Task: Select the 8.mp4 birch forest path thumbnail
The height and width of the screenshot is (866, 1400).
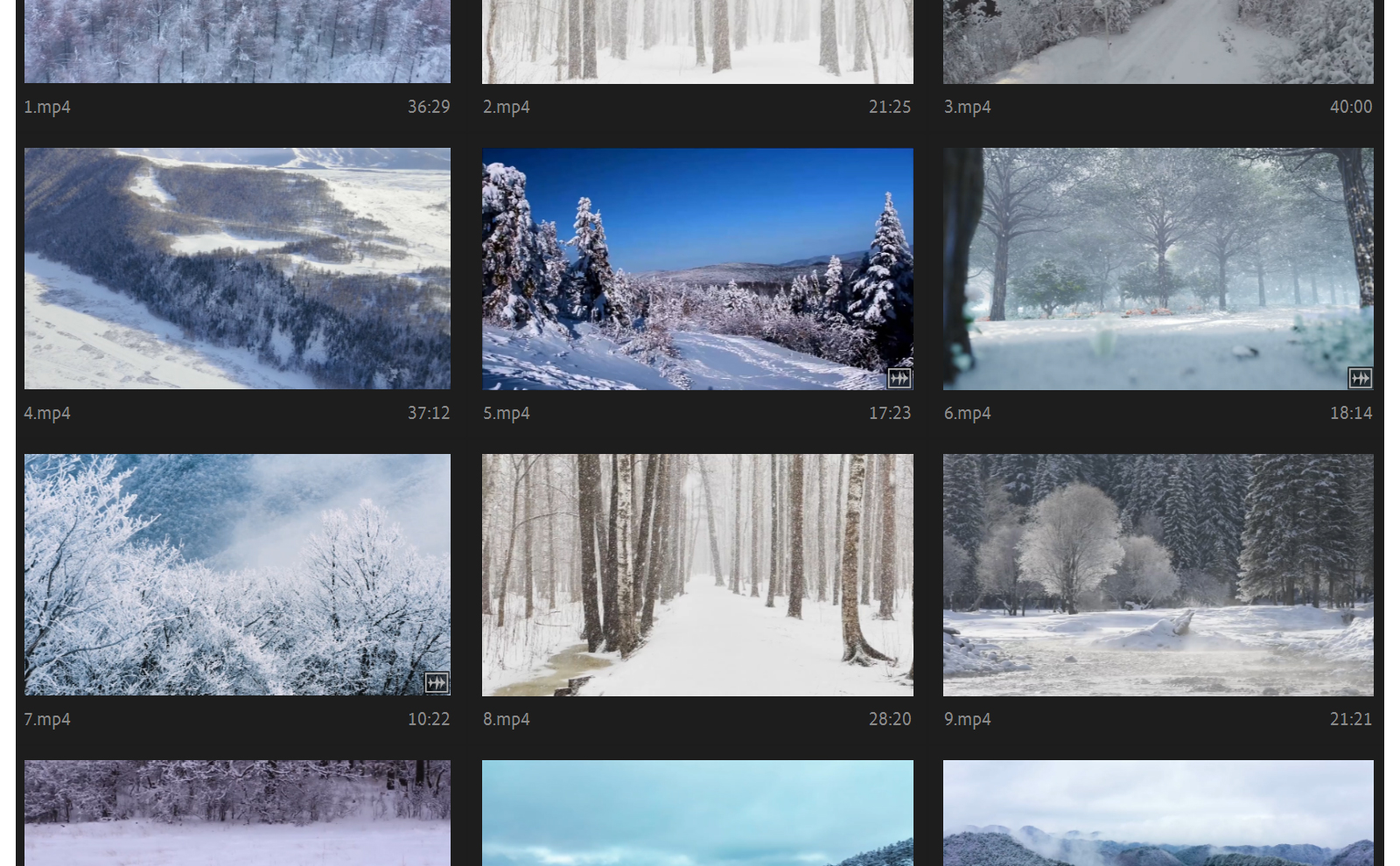Action: (697, 575)
